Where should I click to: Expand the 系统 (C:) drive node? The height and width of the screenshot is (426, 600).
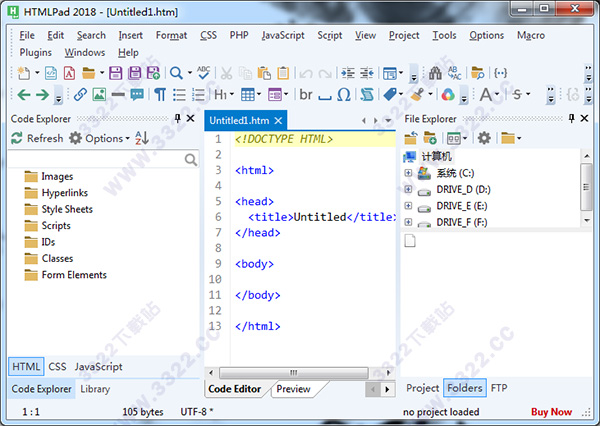click(408, 173)
